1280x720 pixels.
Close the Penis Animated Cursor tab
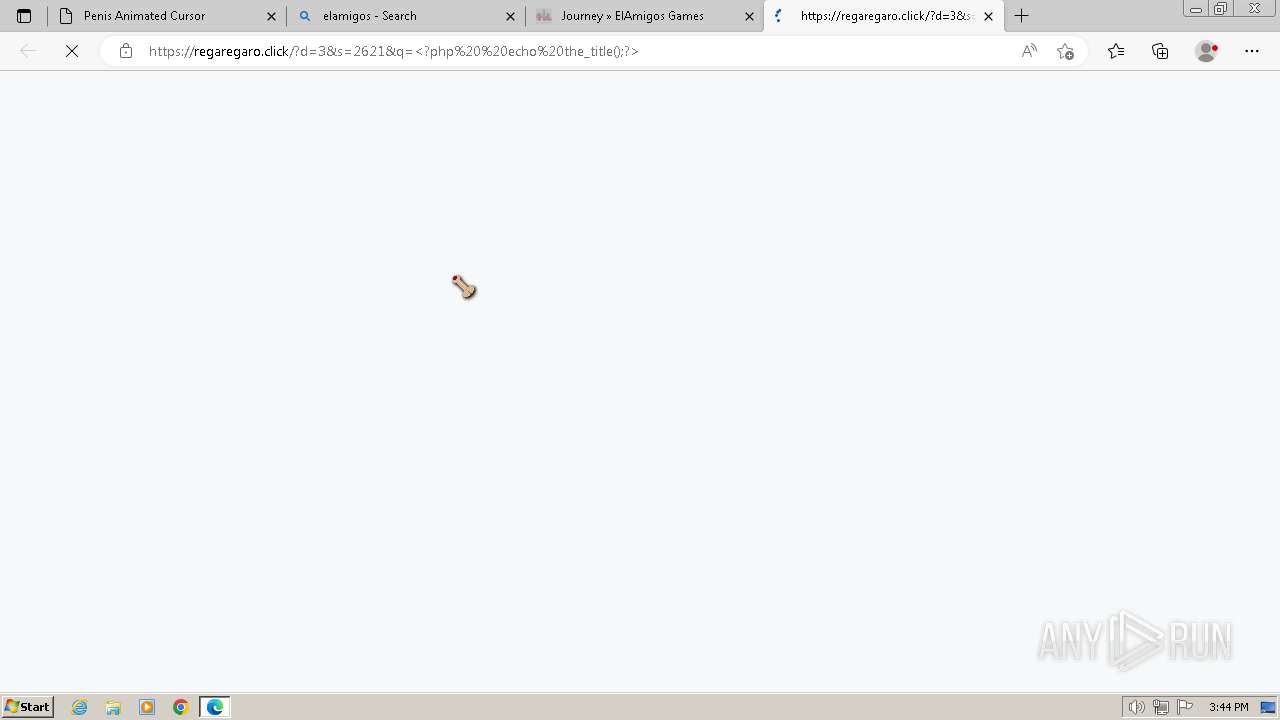pyautogui.click(x=271, y=16)
